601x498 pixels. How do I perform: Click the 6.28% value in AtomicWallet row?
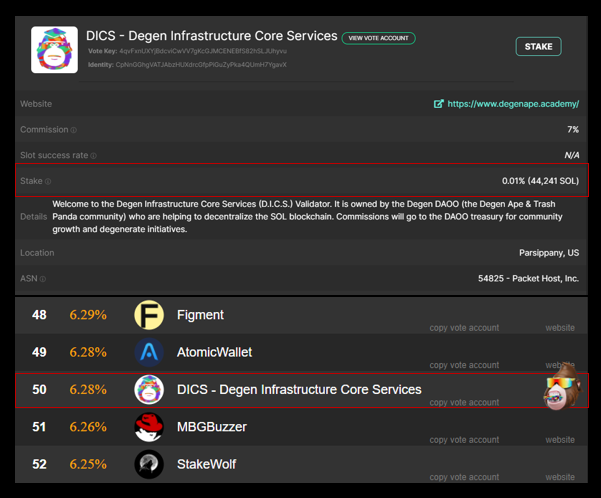(88, 352)
